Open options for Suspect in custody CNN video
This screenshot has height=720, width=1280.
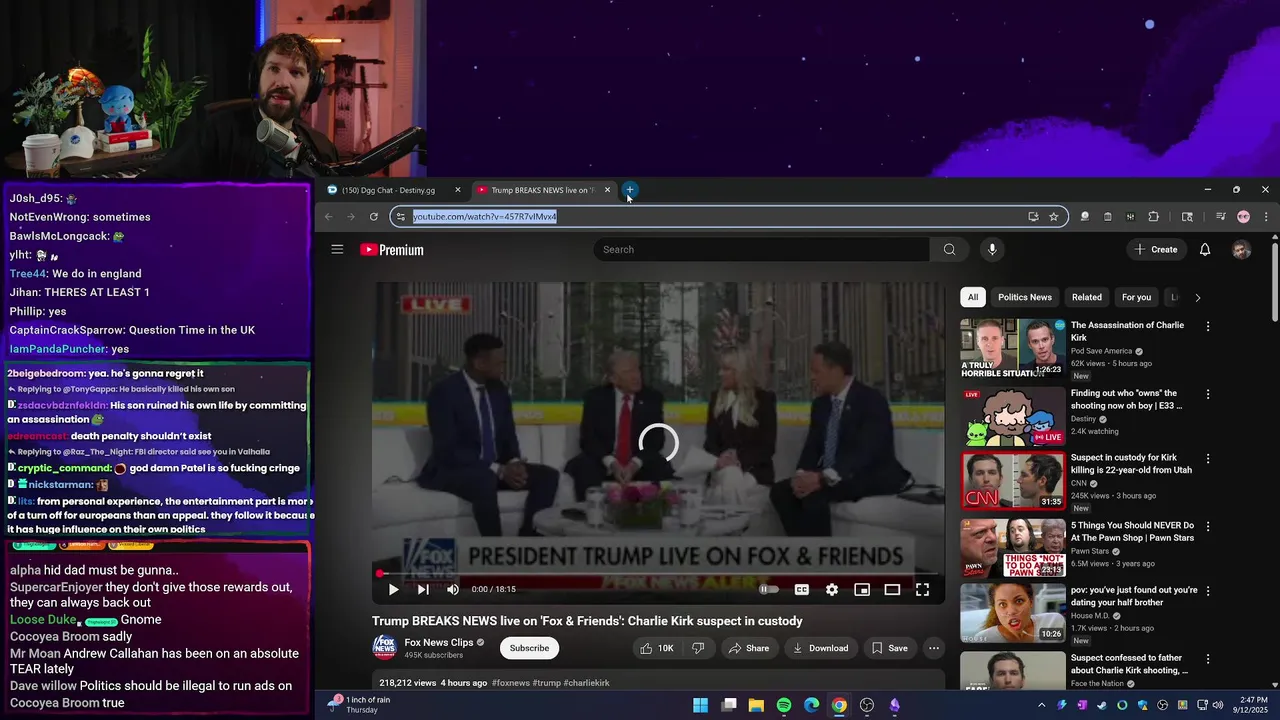pos(1208,459)
